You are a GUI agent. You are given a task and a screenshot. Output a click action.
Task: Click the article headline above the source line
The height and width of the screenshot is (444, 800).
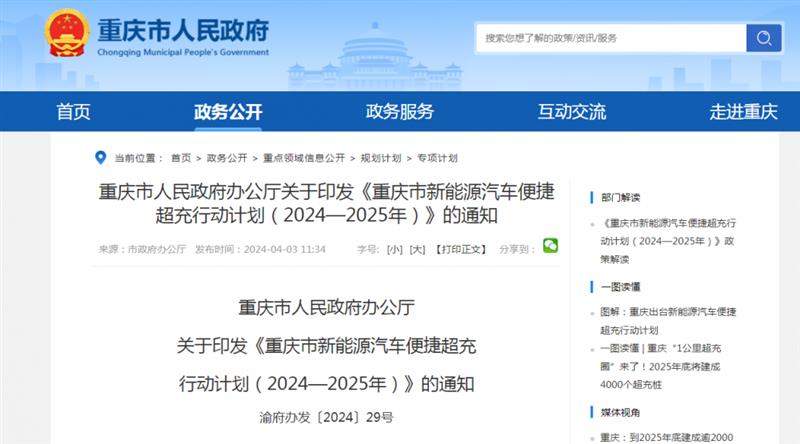[327, 204]
